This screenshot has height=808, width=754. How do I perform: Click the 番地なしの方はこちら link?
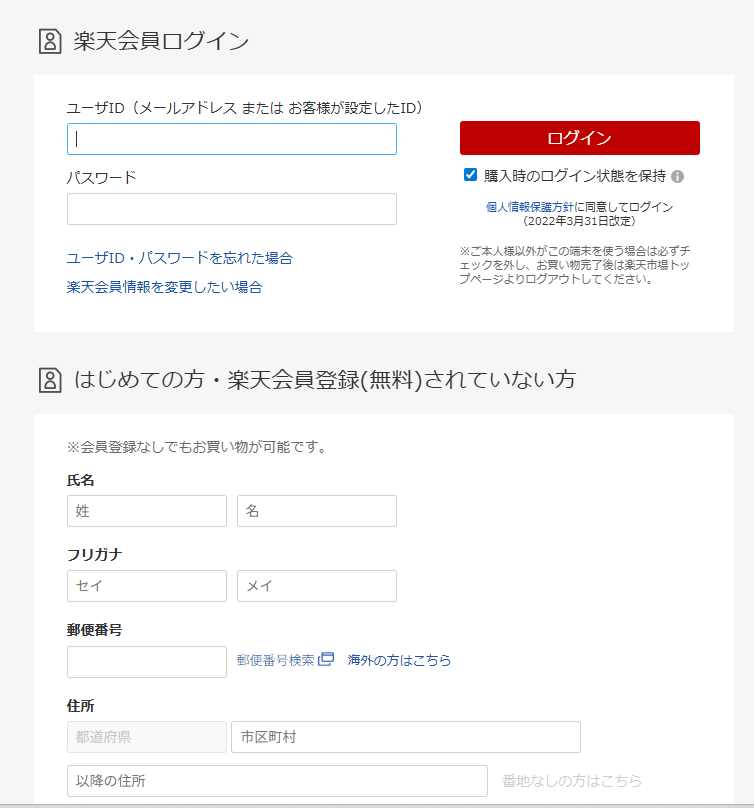570,781
